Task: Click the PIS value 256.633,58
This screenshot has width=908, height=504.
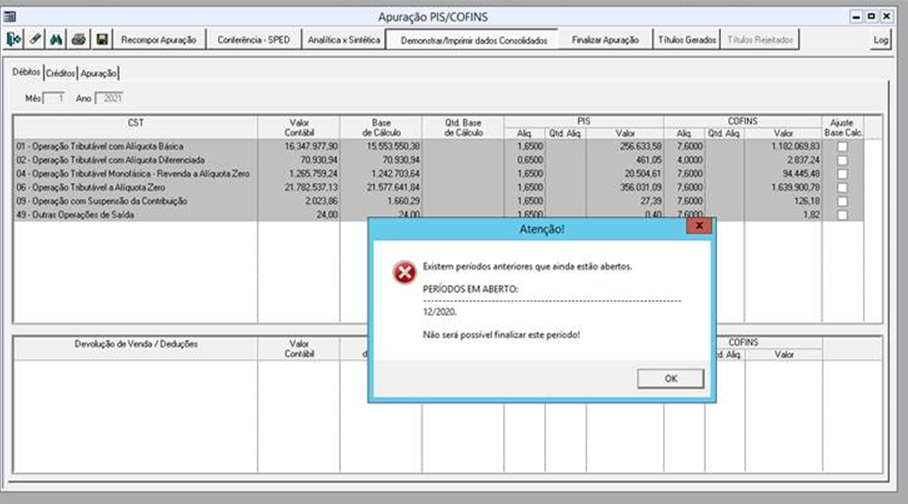Action: point(625,147)
